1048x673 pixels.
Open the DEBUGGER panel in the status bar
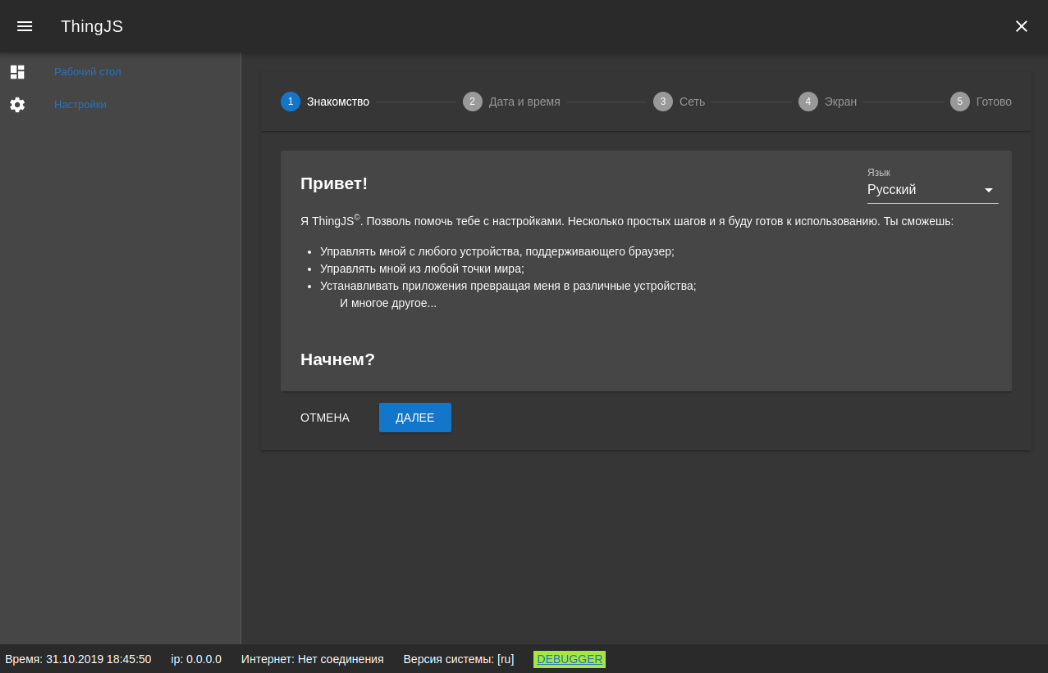[x=569, y=659]
